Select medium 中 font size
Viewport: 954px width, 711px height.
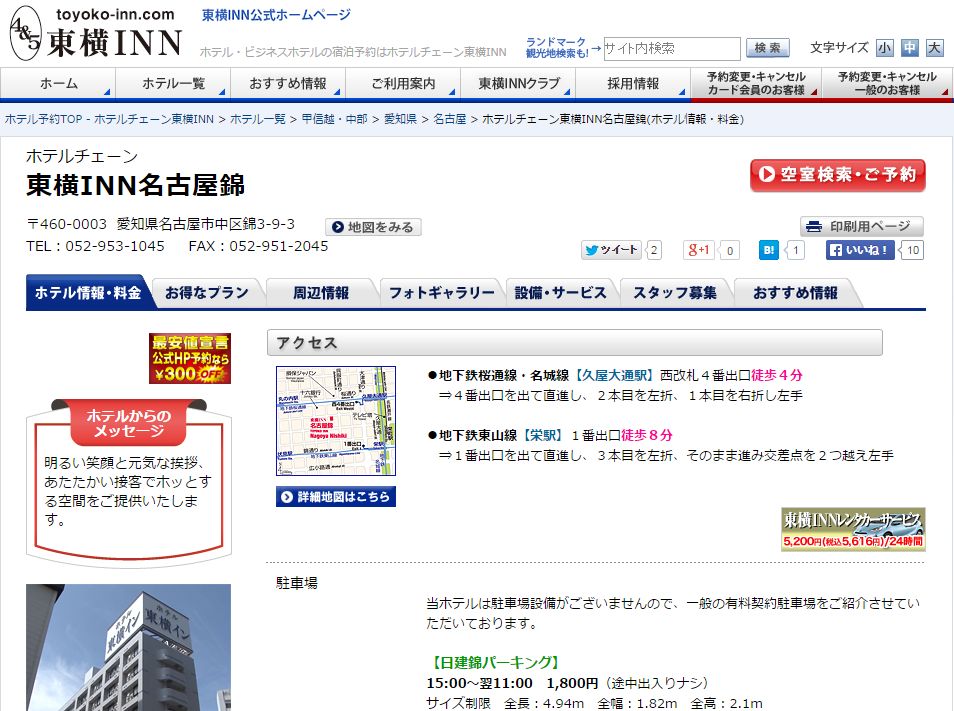click(x=910, y=47)
